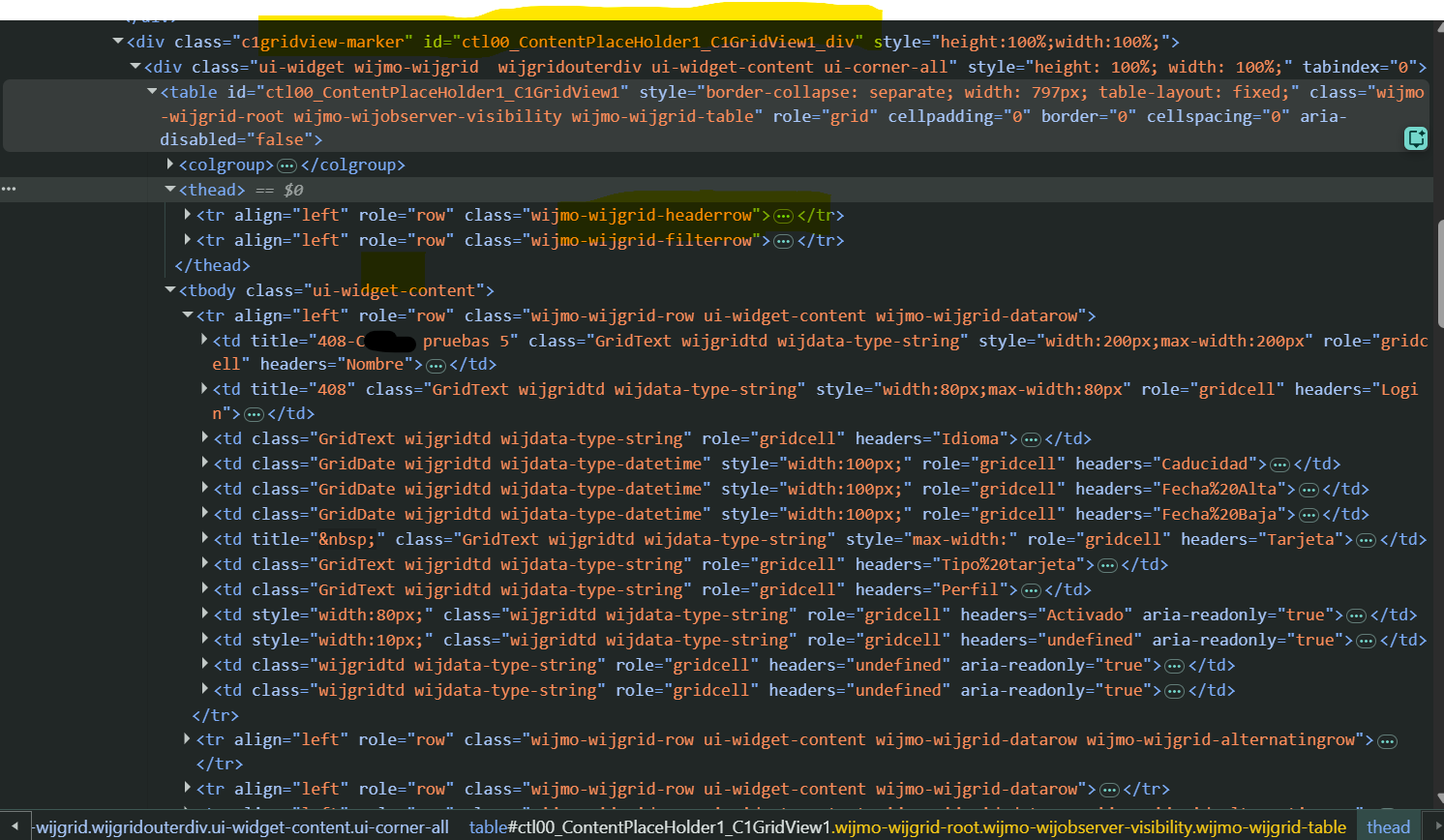1444x840 pixels.
Task: Collapse the C1GridView1 table node
Action: pos(152,91)
